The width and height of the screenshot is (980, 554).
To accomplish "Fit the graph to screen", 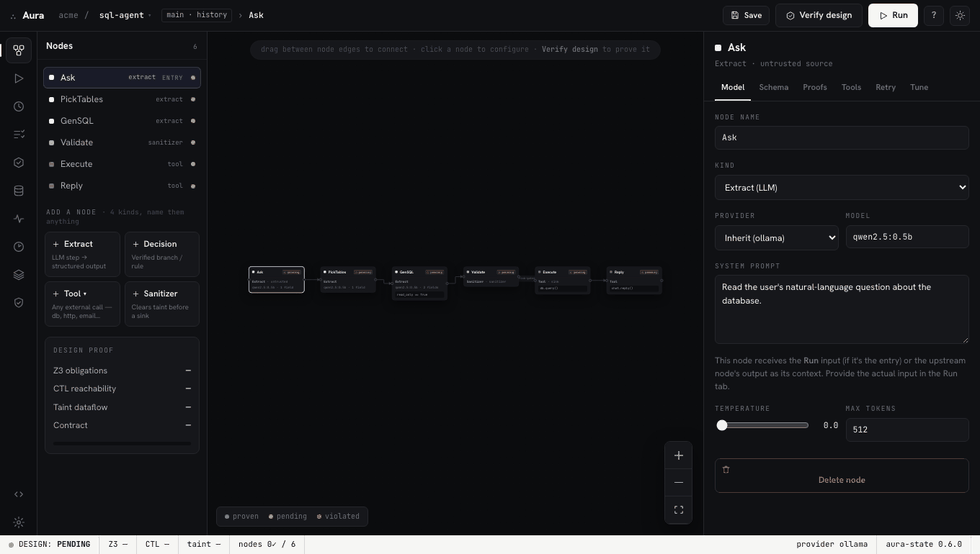I will coord(679,510).
